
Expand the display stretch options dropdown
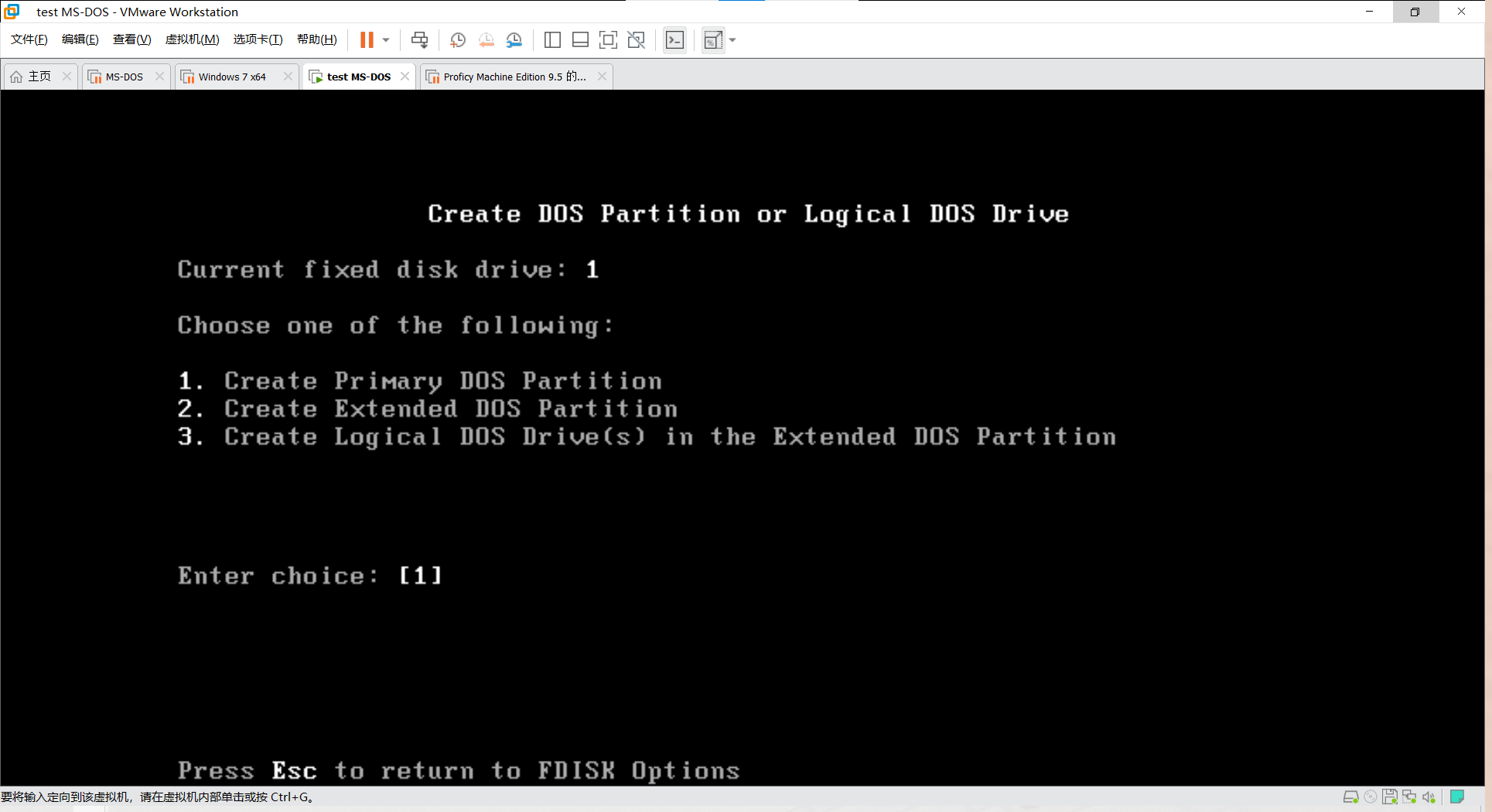point(732,40)
